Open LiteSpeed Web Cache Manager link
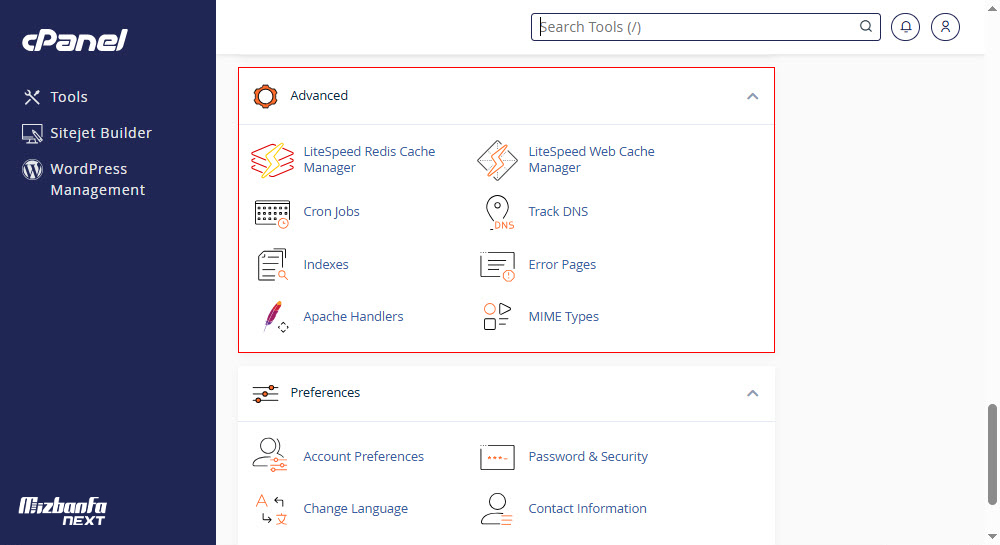1000x545 pixels. 591,159
